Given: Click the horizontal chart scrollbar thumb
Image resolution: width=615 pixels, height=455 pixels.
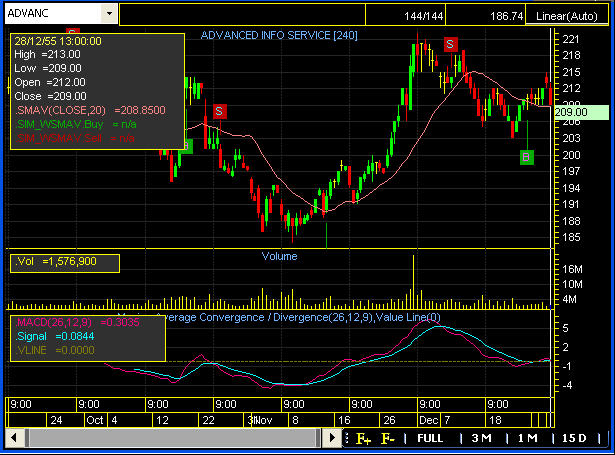Looking at the screenshot, I should pos(172,437).
